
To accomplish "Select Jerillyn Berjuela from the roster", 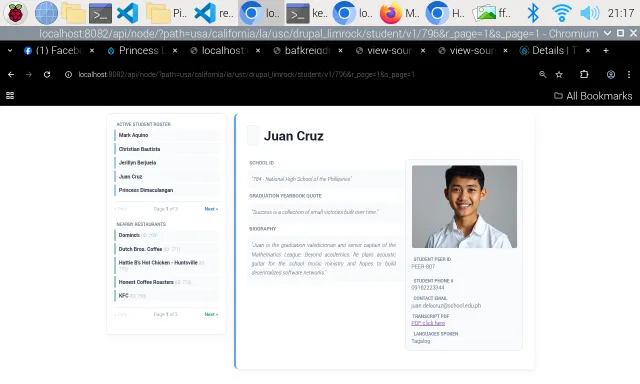I will pos(167,162).
